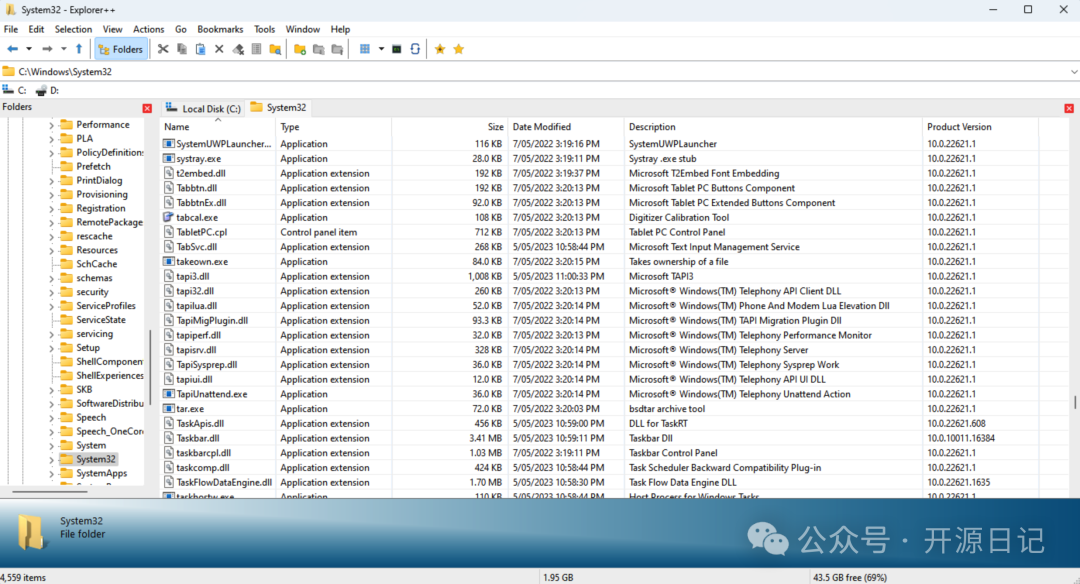Select the file TapiUnattend.exe

coord(211,394)
